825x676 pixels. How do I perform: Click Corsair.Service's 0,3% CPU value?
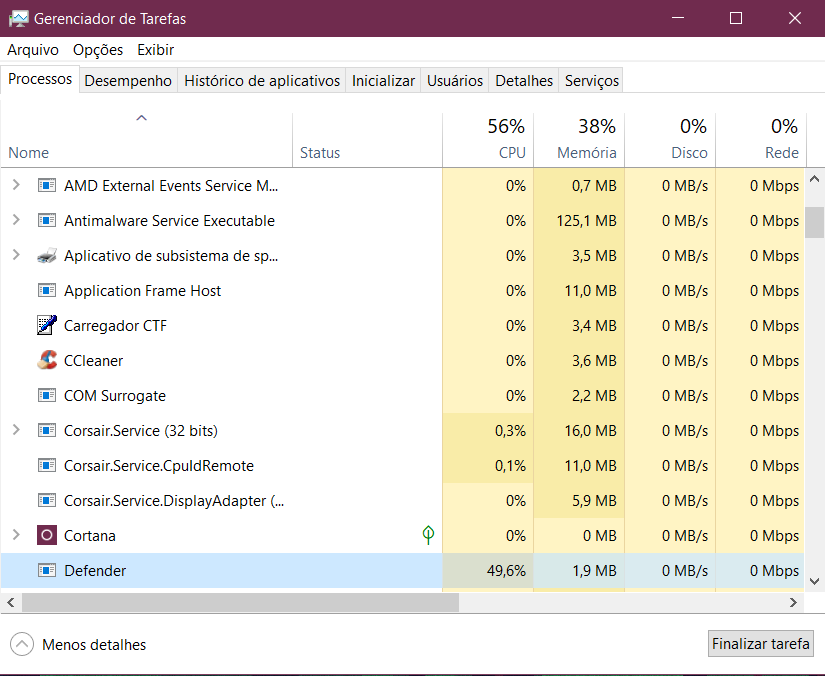510,431
